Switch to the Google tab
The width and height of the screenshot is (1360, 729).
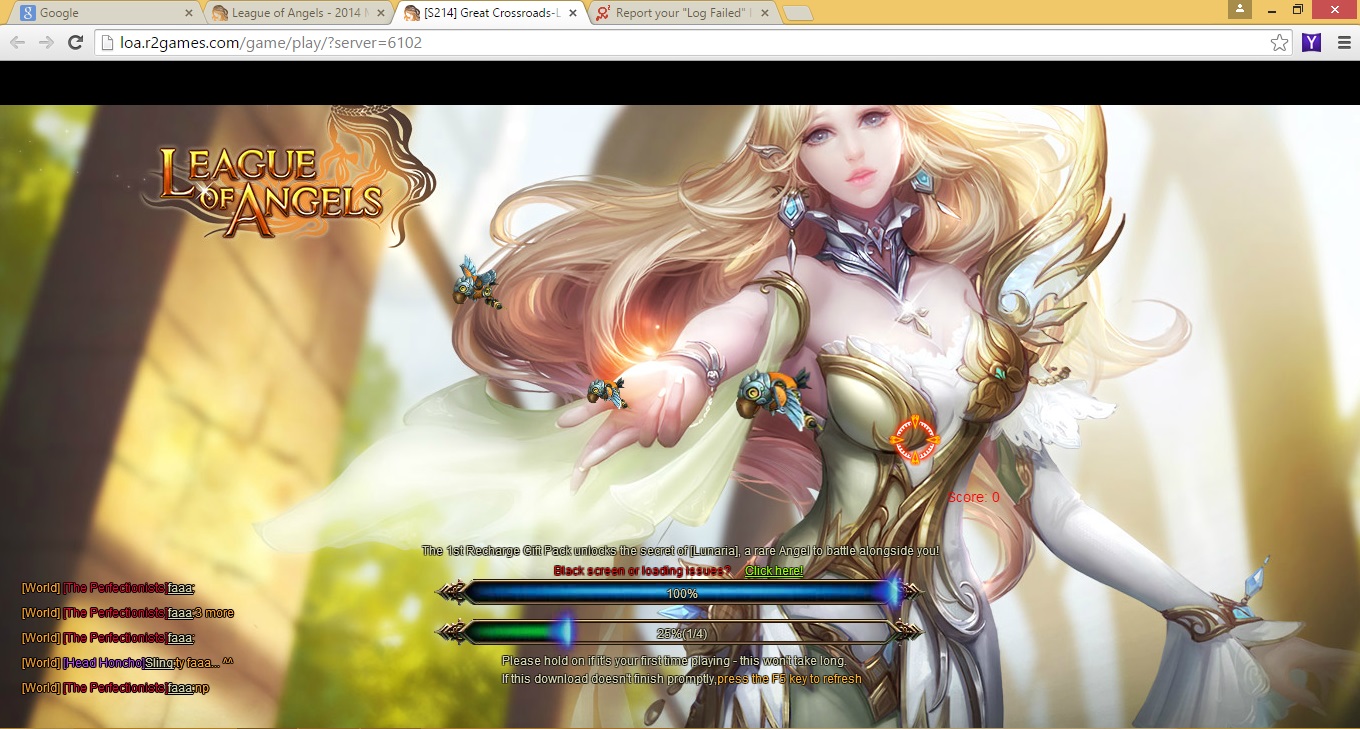(100, 13)
